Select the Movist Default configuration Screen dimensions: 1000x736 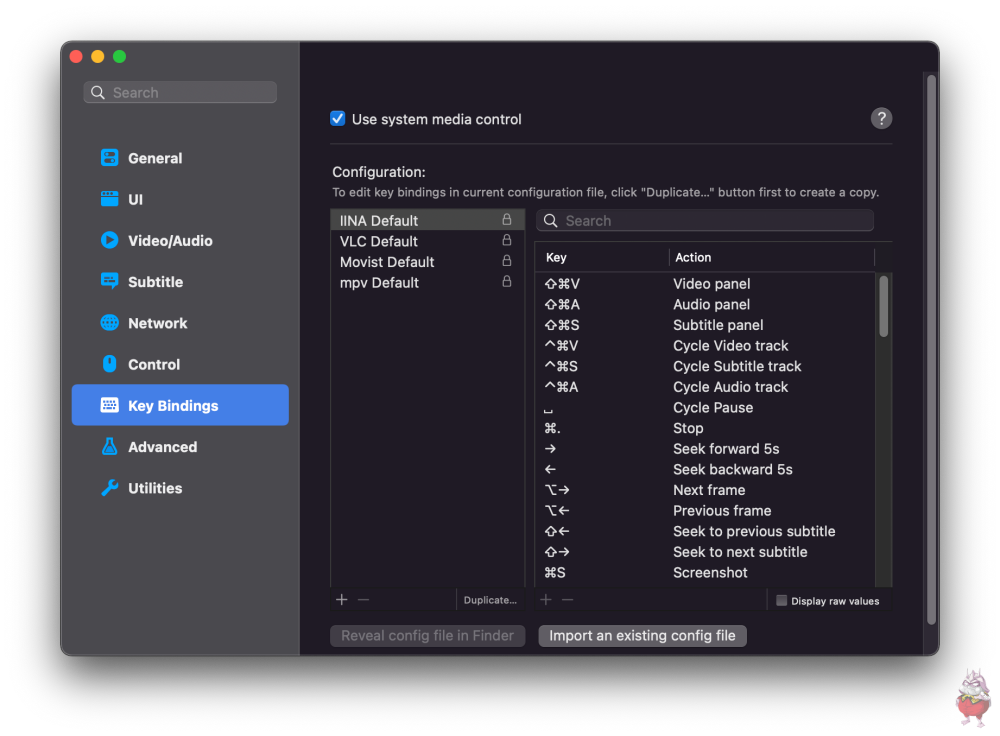click(x=427, y=261)
